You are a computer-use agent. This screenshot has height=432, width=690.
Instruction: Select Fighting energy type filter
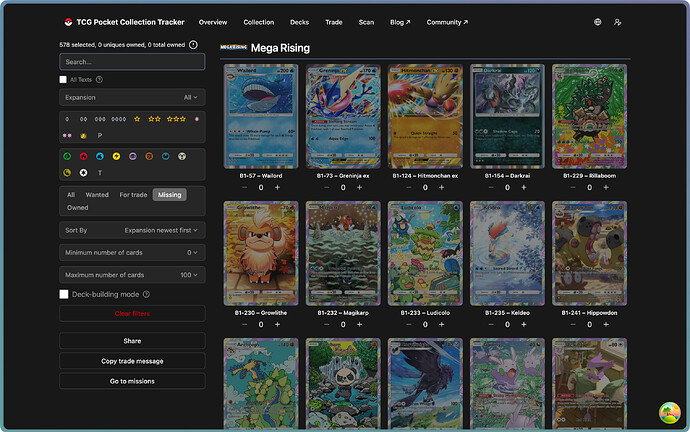point(149,156)
